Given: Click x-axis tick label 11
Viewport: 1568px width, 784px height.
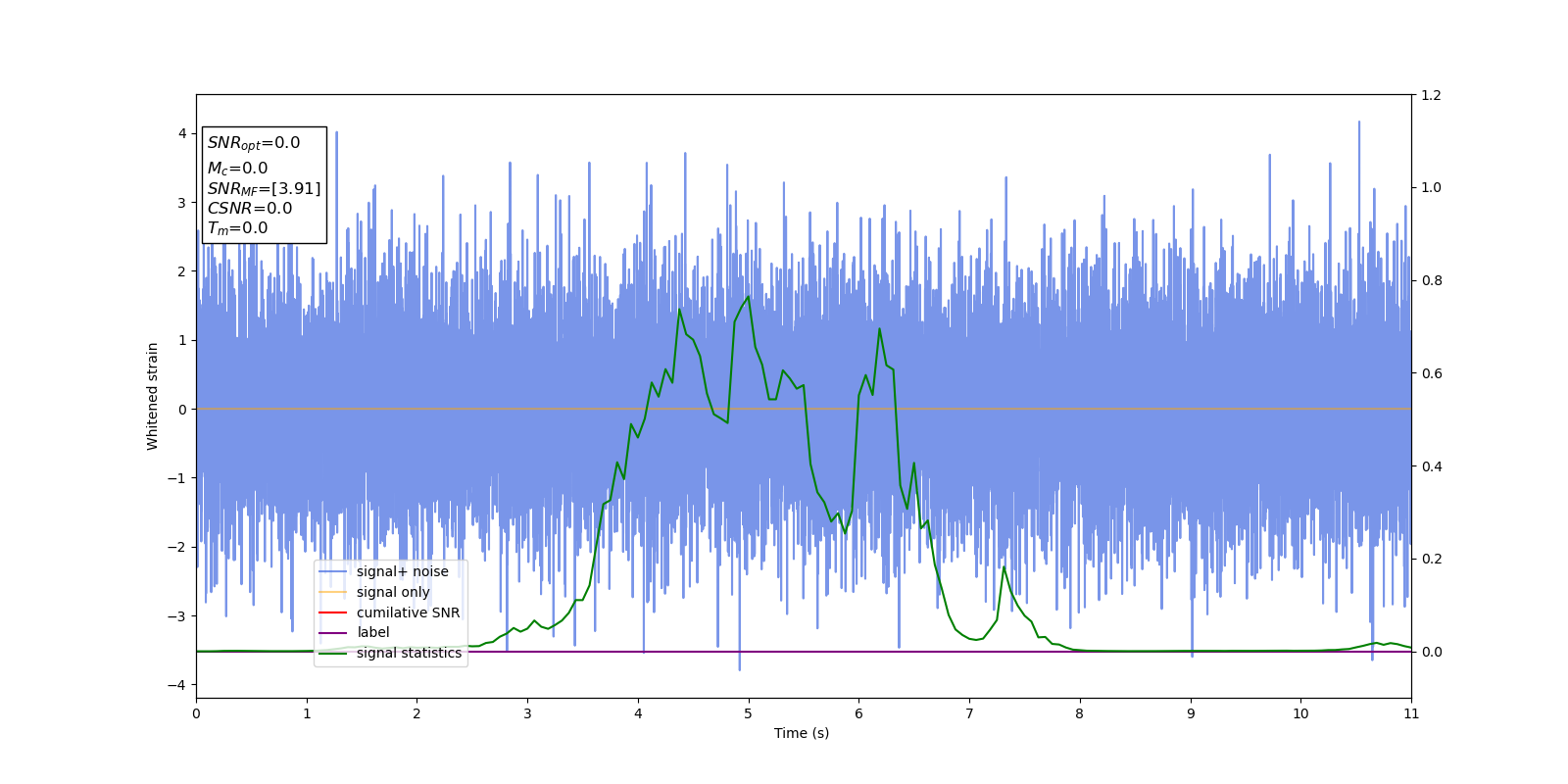Looking at the screenshot, I should pos(1411,713).
